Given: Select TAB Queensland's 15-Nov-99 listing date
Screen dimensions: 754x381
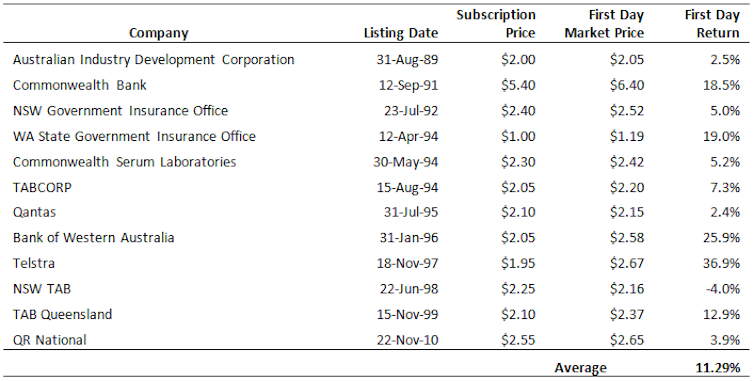Looking at the screenshot, I should (408, 315).
